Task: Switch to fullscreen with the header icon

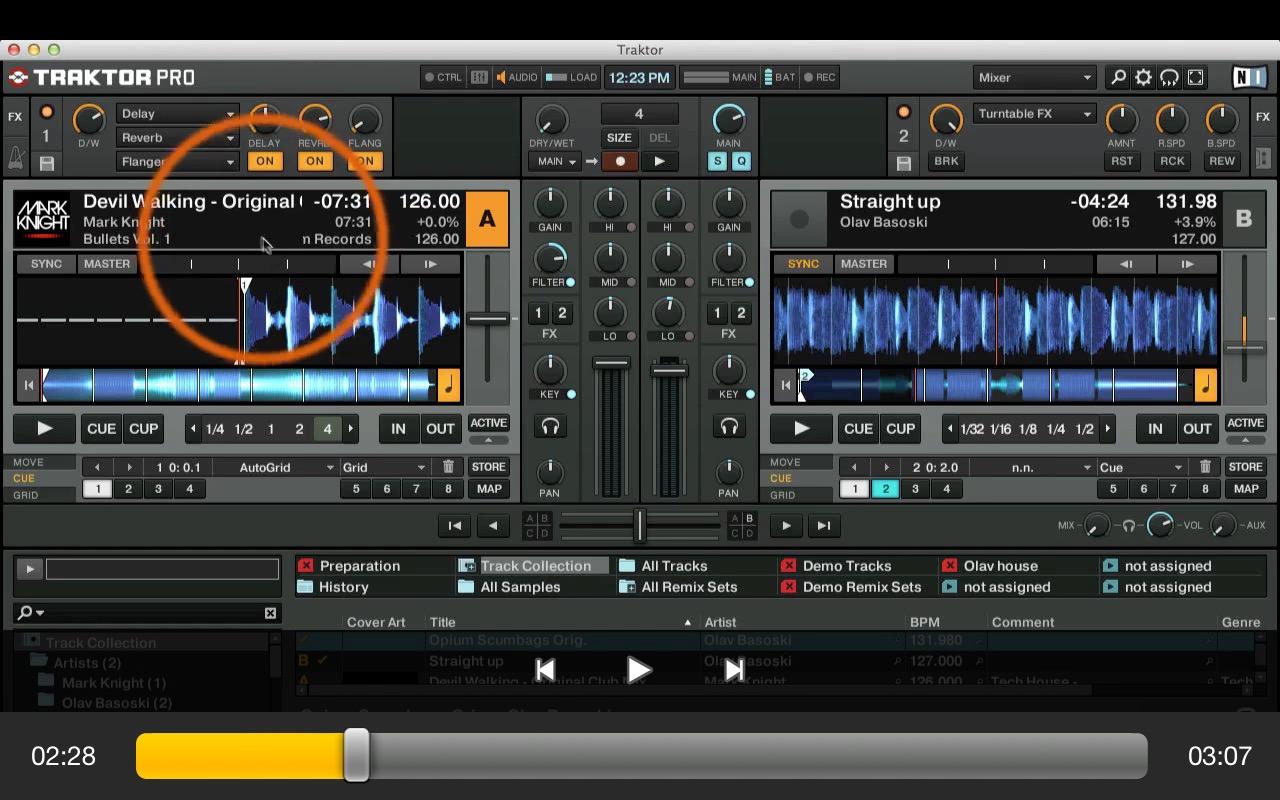Action: click(x=1195, y=77)
